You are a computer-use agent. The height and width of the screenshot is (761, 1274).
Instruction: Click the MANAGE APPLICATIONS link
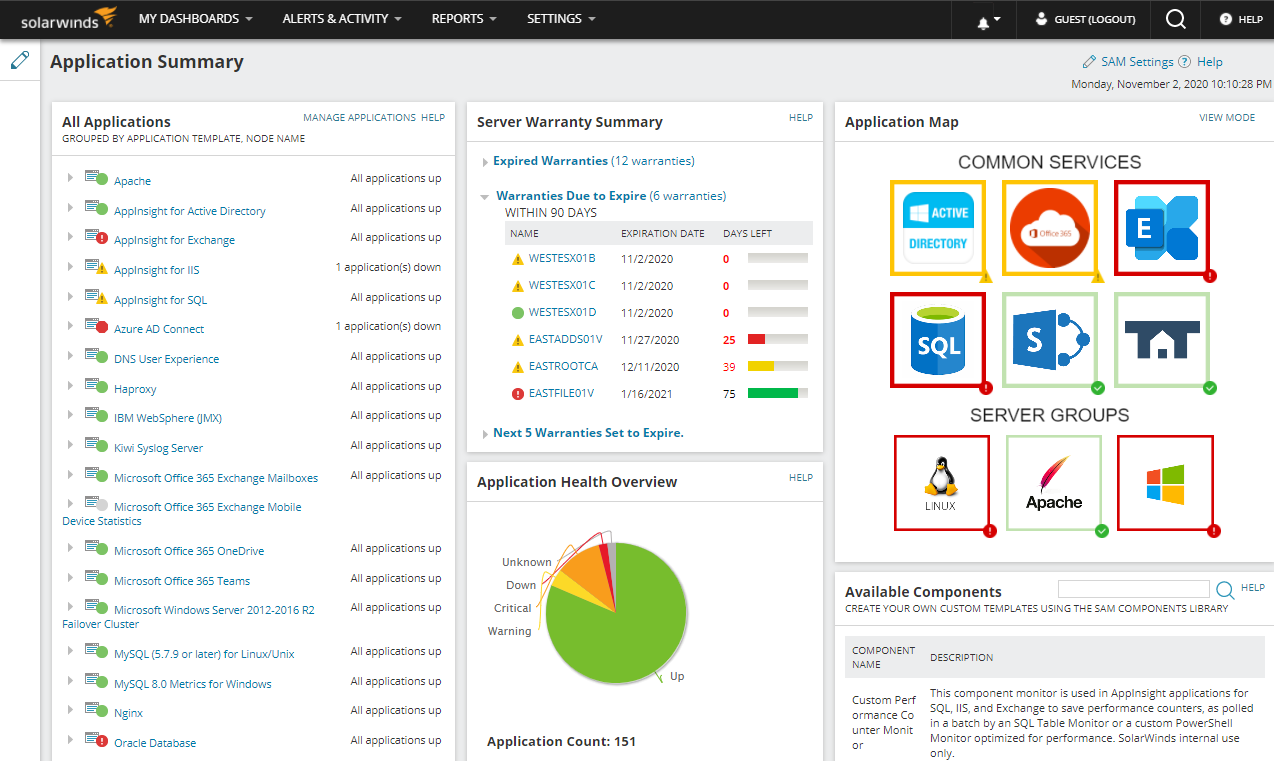click(360, 117)
